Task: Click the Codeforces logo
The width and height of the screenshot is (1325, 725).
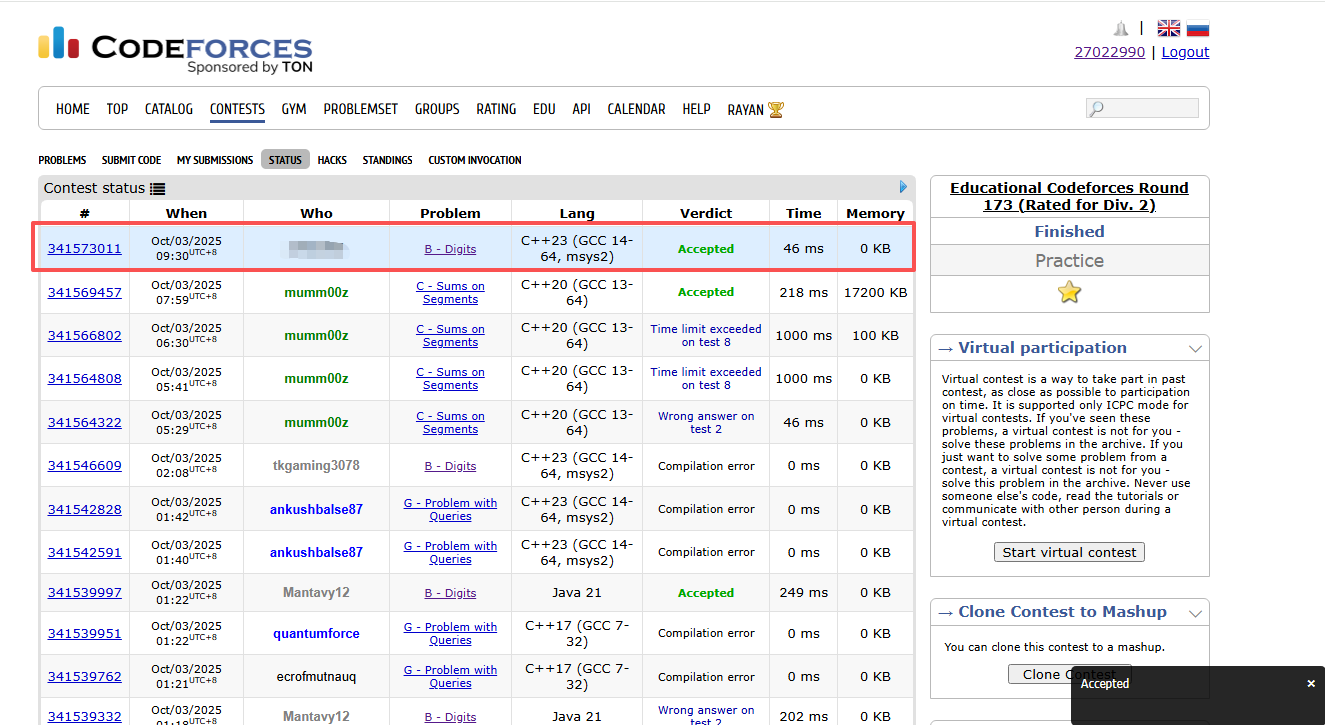Action: tap(175, 50)
